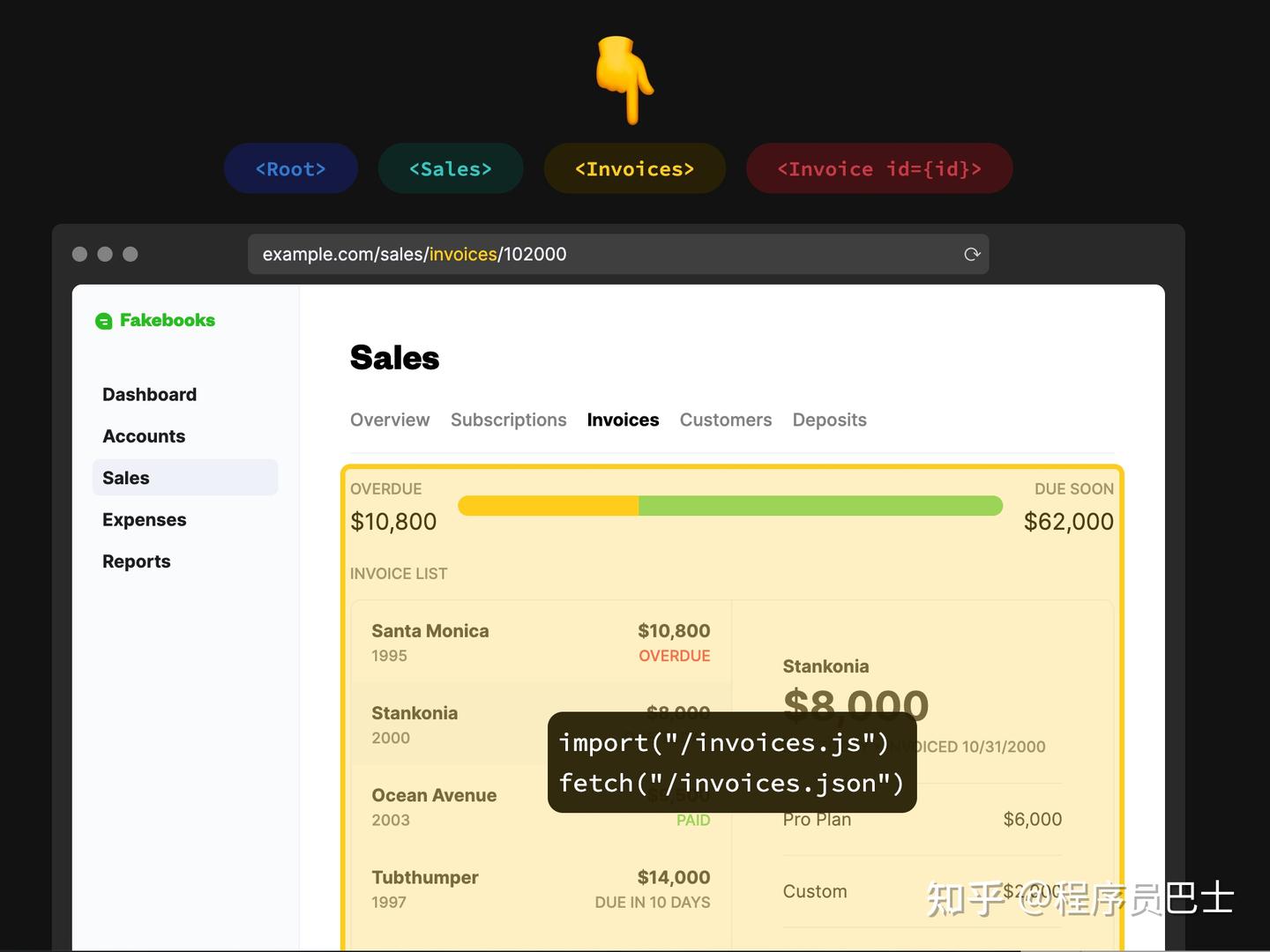Click the pointing hand emoji

(x=624, y=79)
